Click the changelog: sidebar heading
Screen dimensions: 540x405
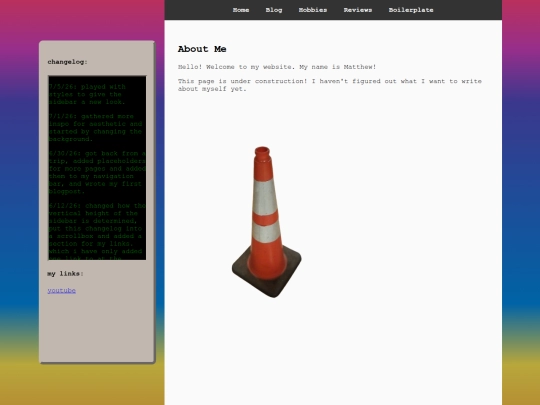click(68, 62)
